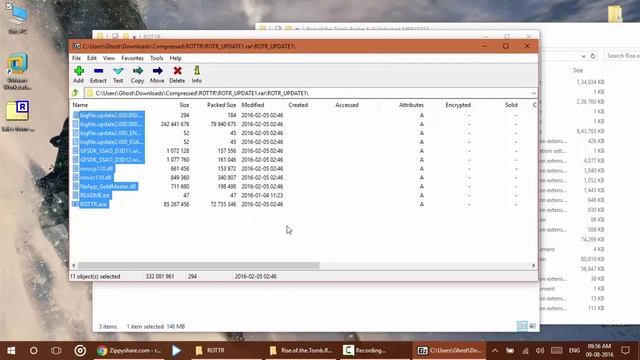Open the Edit menu

click(x=92, y=58)
